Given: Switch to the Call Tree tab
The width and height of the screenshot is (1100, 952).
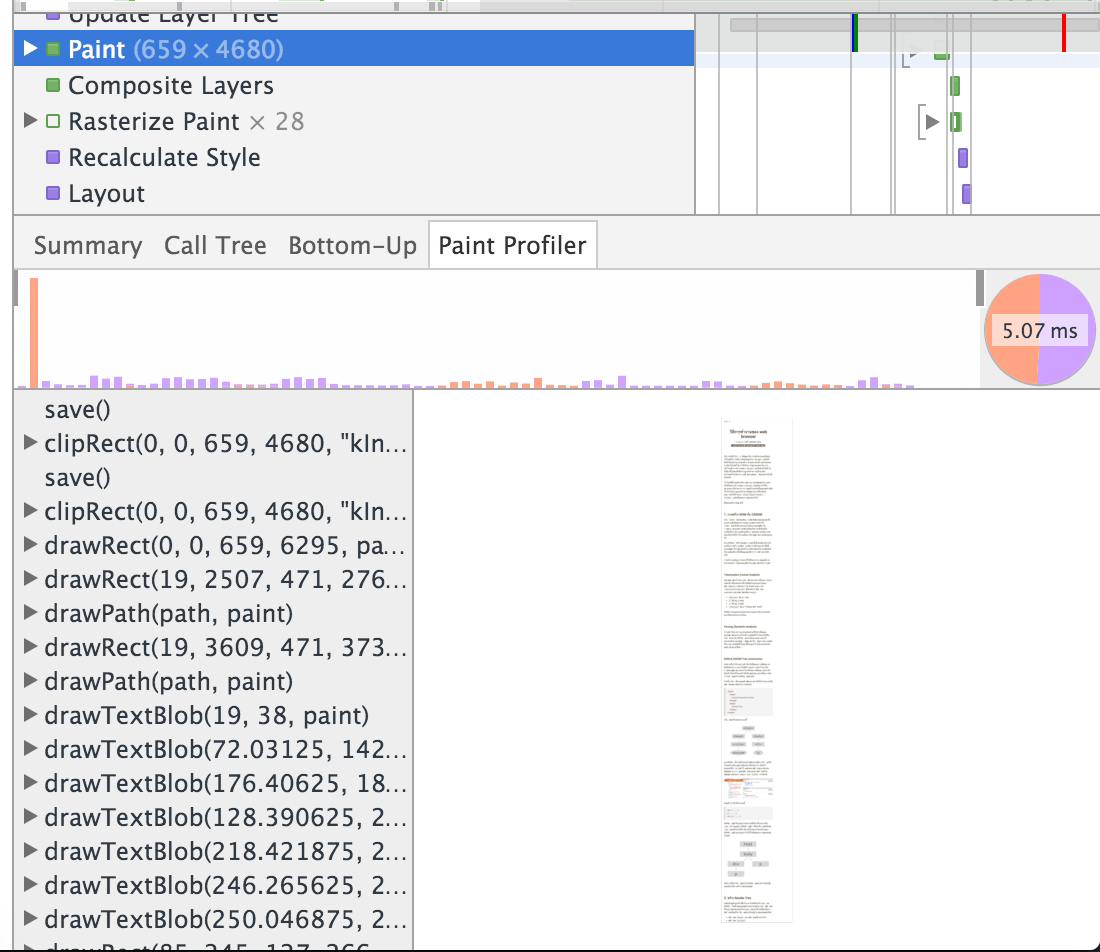Looking at the screenshot, I should [215, 246].
